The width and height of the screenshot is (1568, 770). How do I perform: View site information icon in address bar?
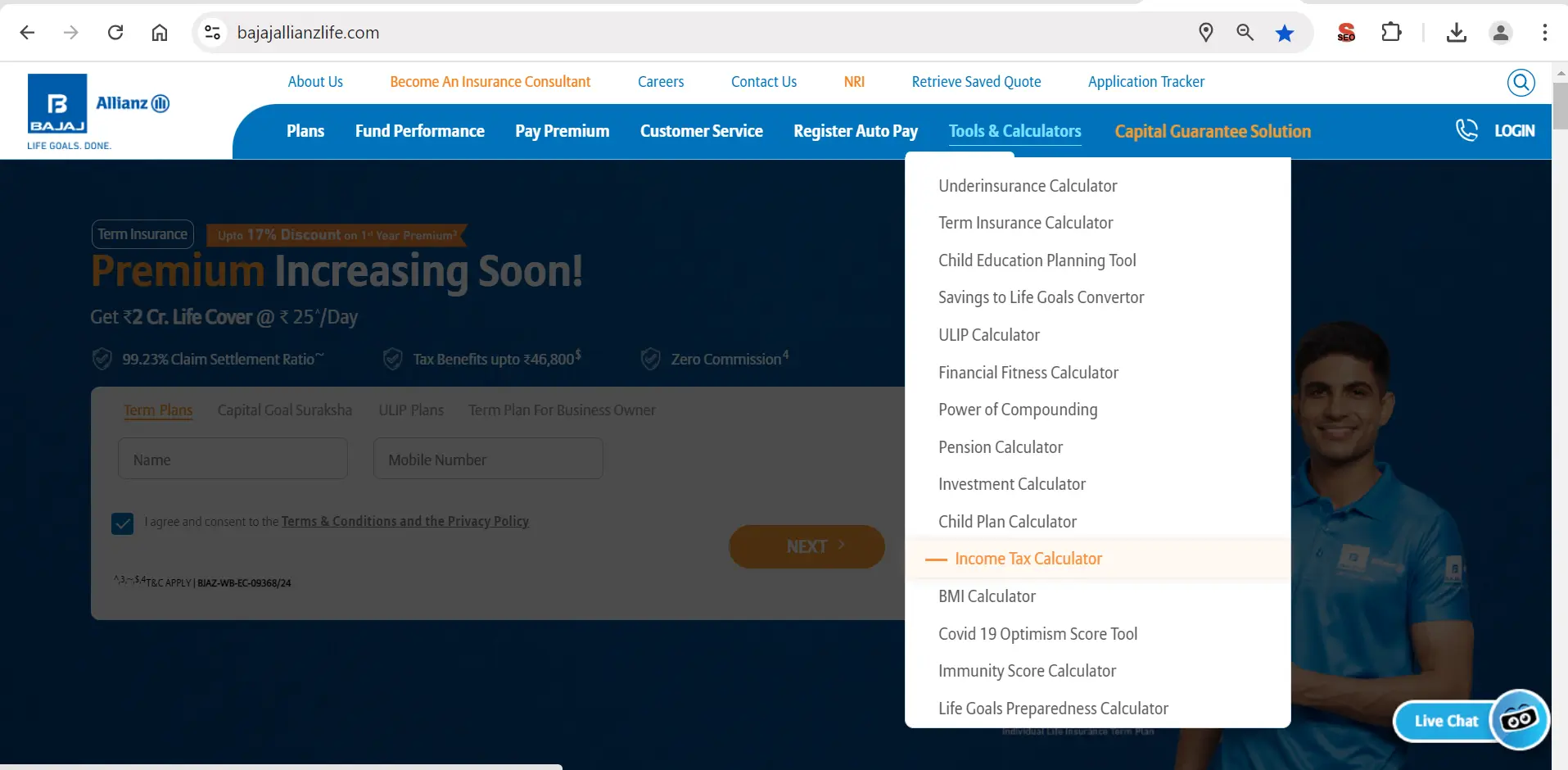pos(212,33)
